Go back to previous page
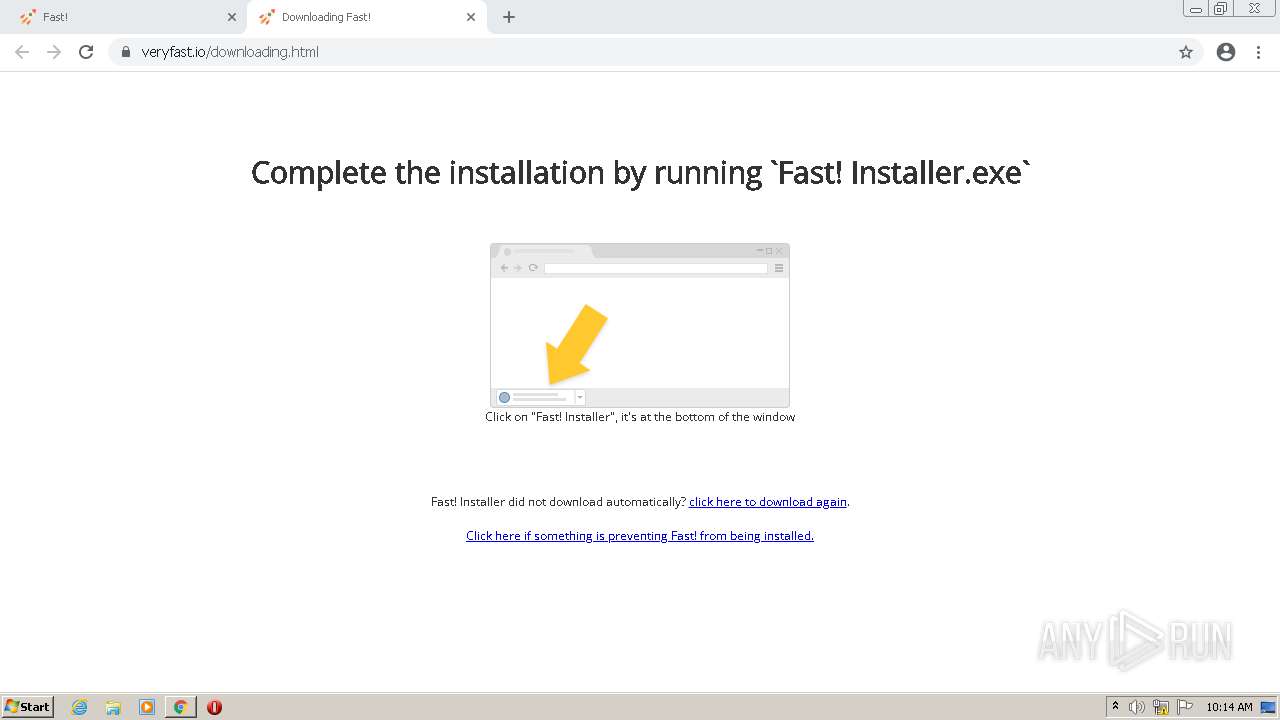 (22, 52)
